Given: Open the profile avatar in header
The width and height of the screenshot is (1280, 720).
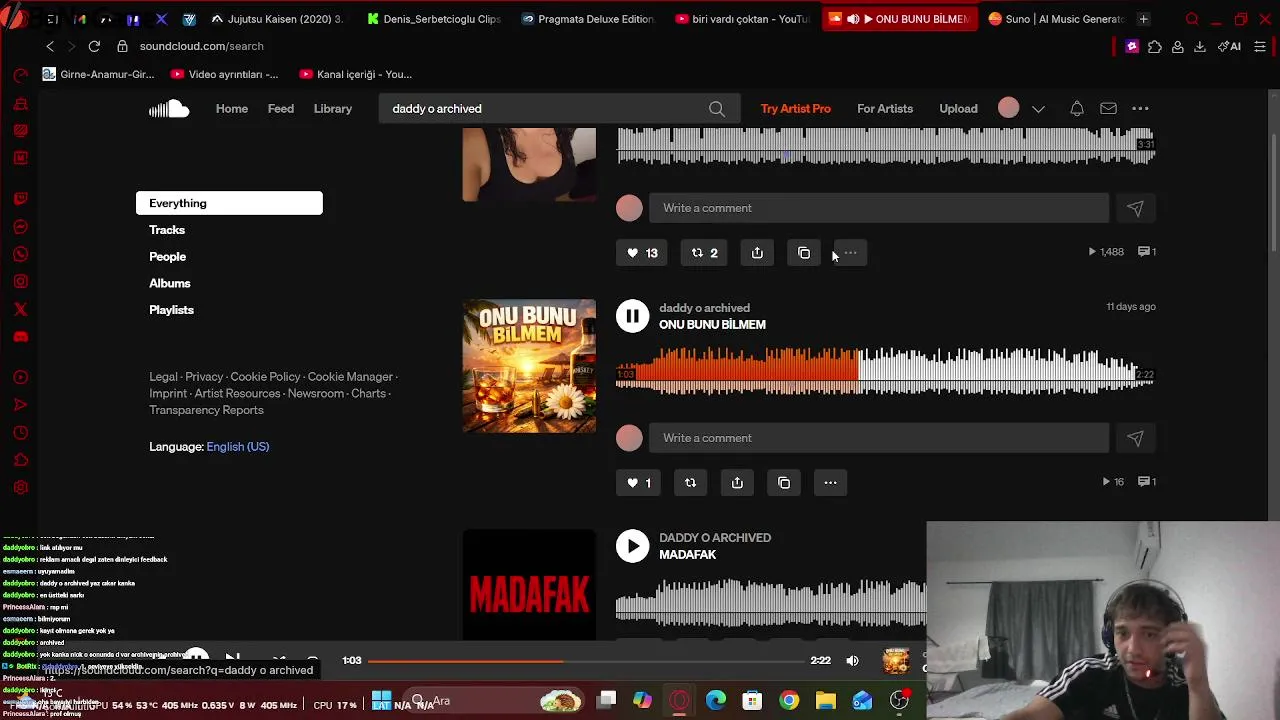Looking at the screenshot, I should click(1008, 108).
